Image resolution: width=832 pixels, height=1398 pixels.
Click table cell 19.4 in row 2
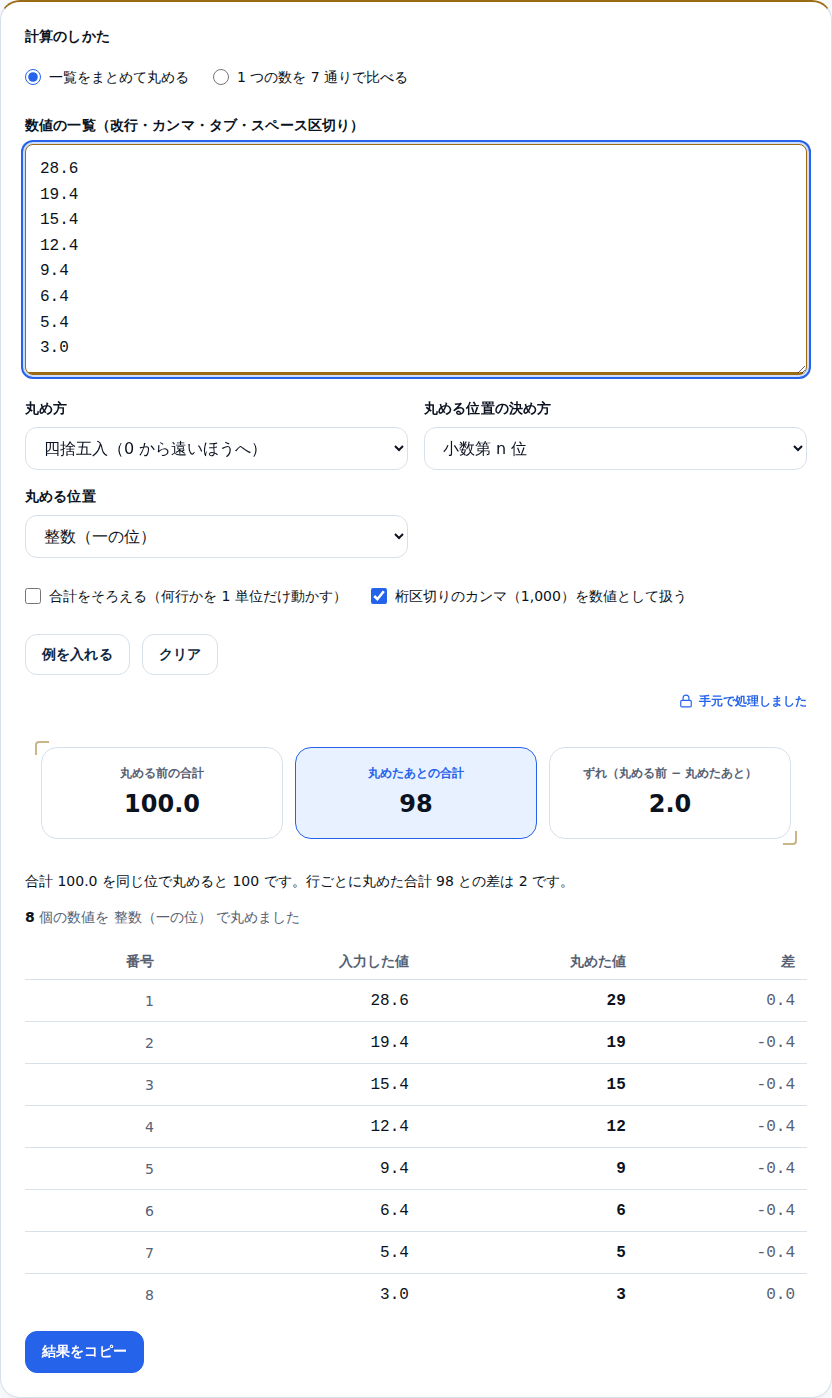(x=389, y=1042)
